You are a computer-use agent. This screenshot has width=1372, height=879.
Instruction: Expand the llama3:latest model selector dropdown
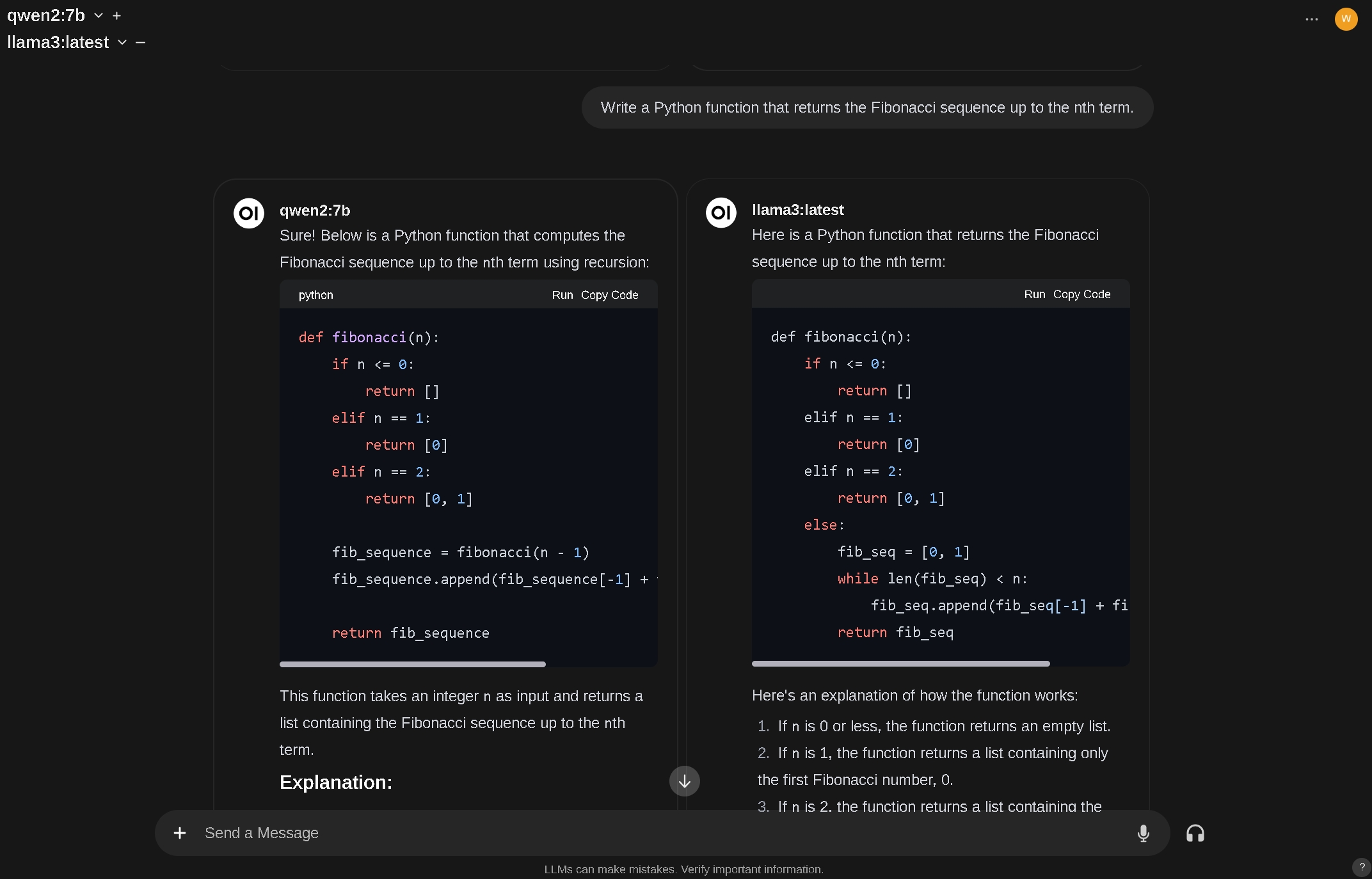(x=122, y=43)
